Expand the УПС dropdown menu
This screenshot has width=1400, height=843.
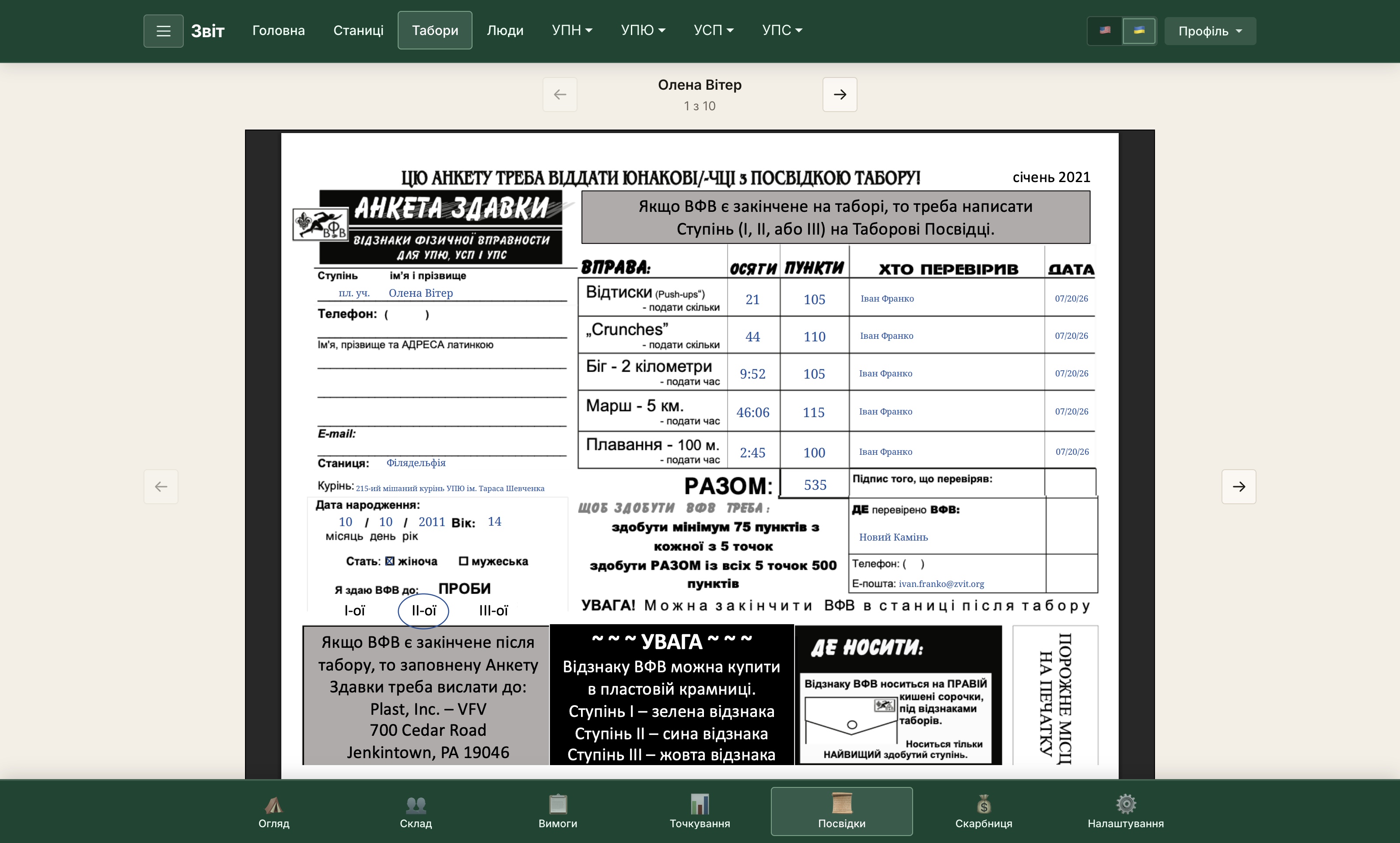(782, 30)
